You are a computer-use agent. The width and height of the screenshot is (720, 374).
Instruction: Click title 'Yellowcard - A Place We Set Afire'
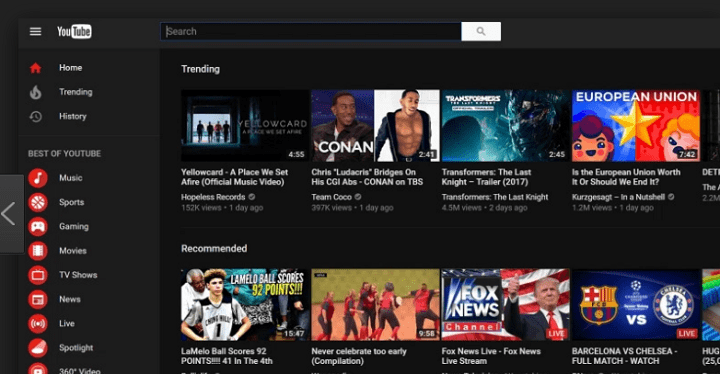[x=235, y=177]
